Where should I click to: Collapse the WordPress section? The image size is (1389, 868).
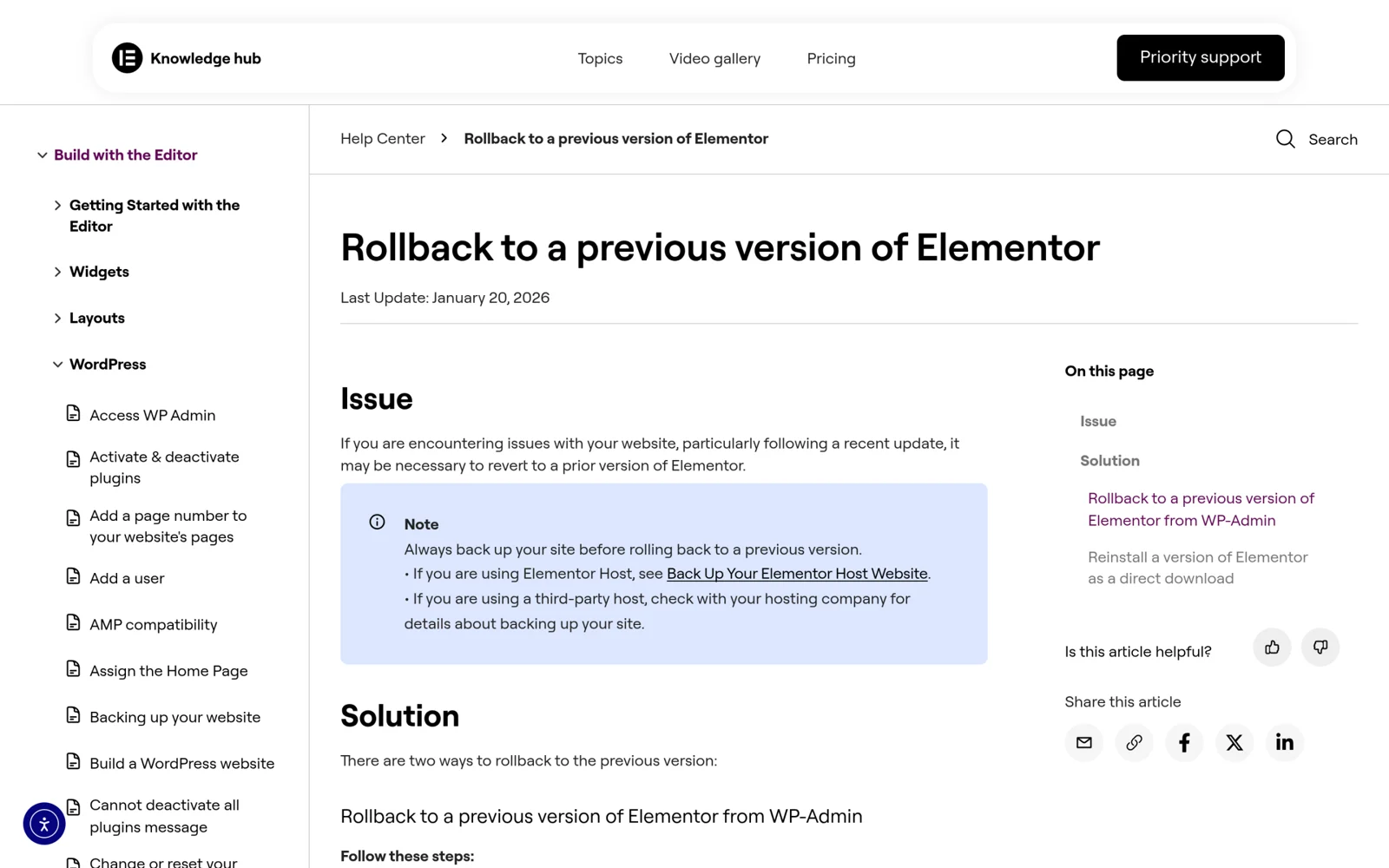[x=57, y=365]
